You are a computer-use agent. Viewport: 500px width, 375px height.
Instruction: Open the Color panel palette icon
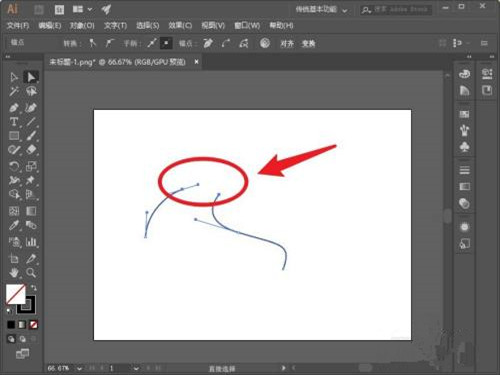[464, 74]
